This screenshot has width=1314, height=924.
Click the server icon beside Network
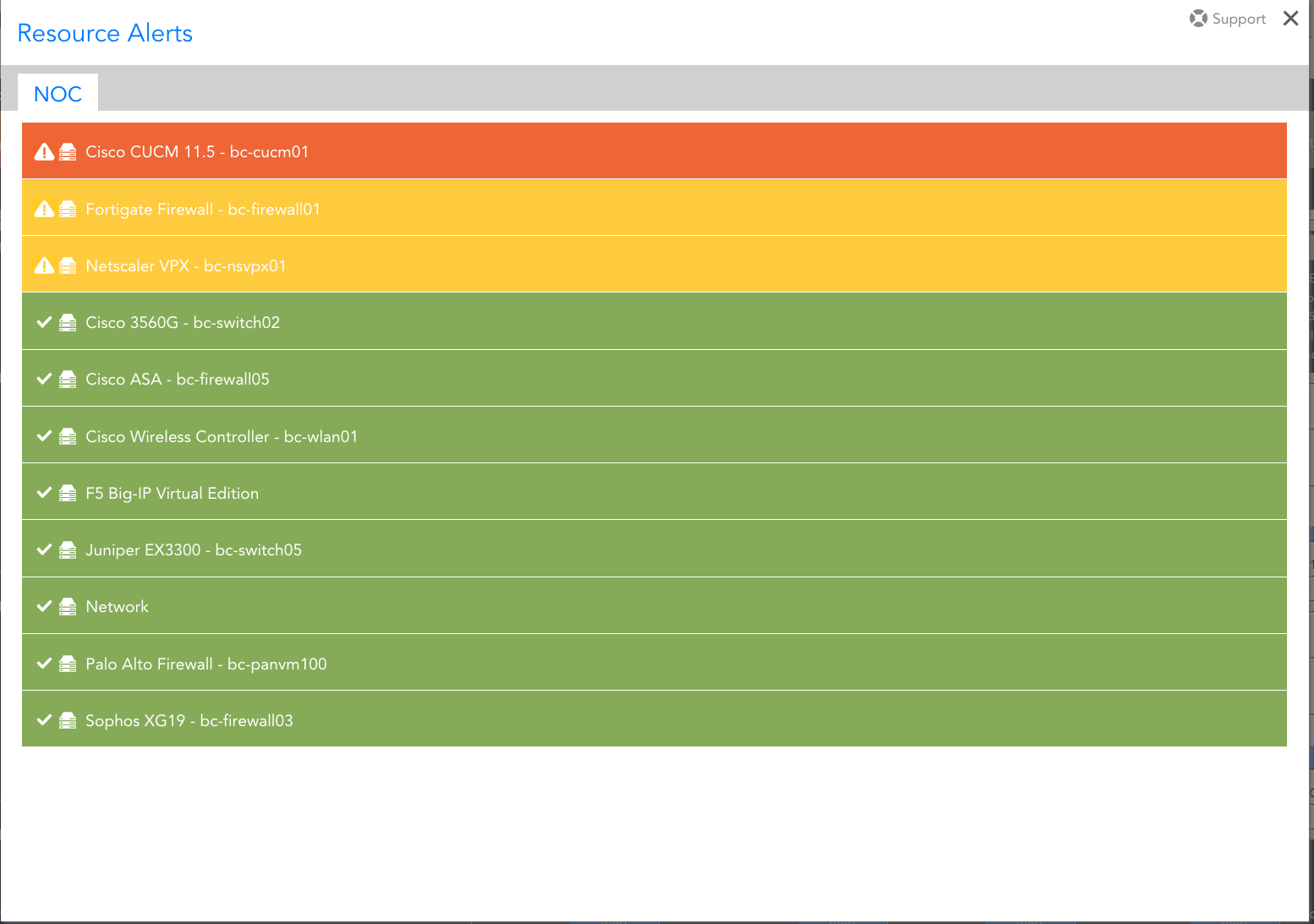click(68, 606)
